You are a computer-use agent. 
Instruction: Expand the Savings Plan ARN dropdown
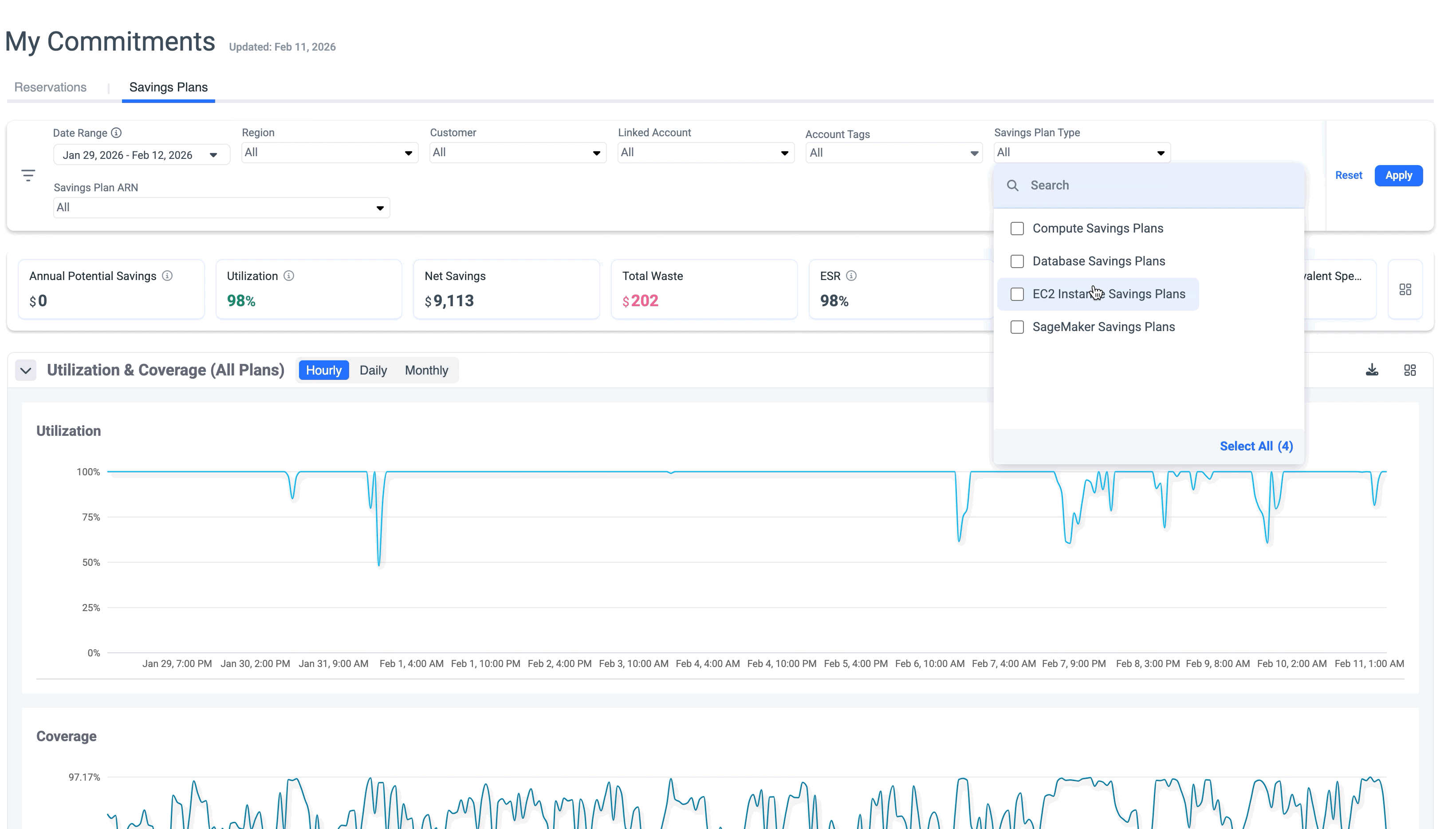pyautogui.click(x=221, y=208)
